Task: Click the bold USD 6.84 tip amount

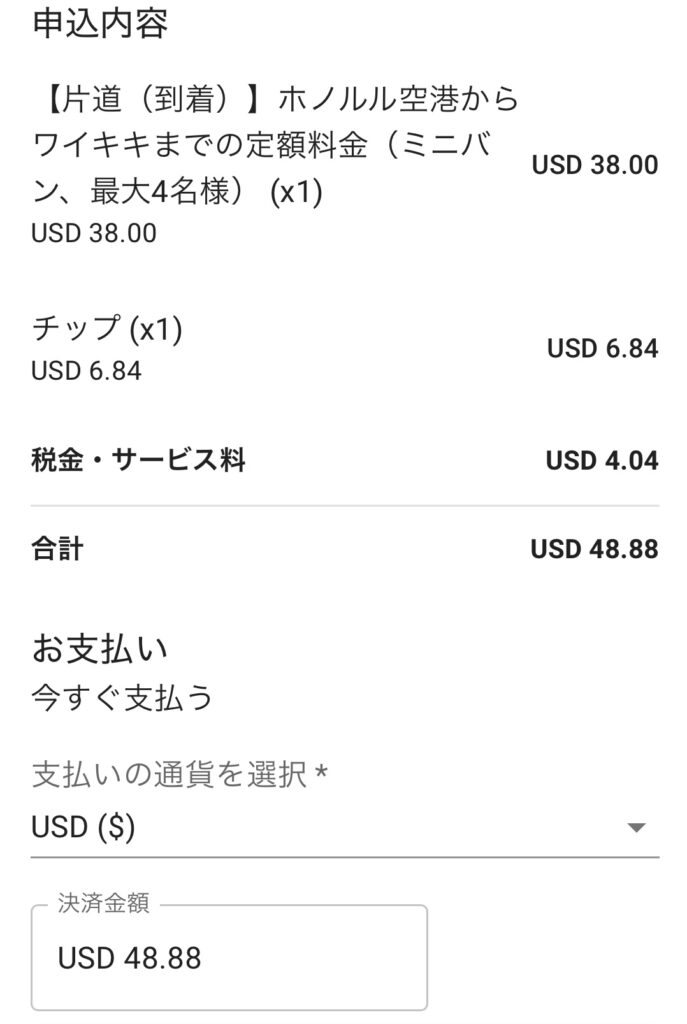Action: tap(602, 349)
